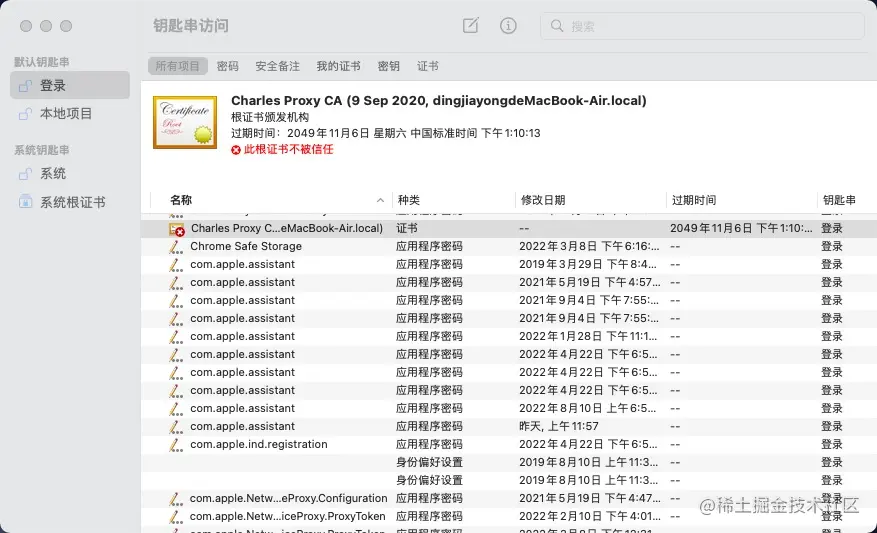Open the 我的证书 tab
This screenshot has height=533, width=877.
pyautogui.click(x=338, y=66)
